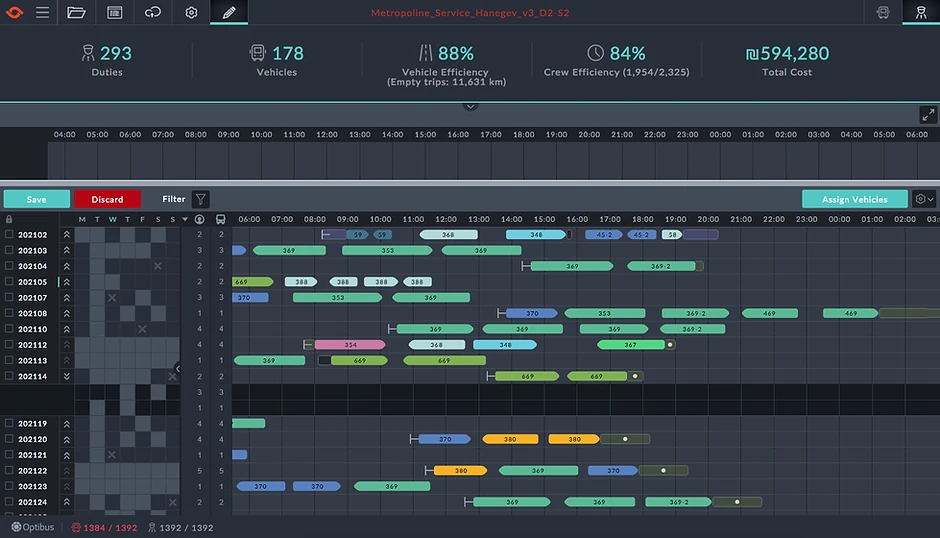Open the gear dropdown beside Assign Vehicles
This screenshot has height=538, width=940.
pos(924,199)
